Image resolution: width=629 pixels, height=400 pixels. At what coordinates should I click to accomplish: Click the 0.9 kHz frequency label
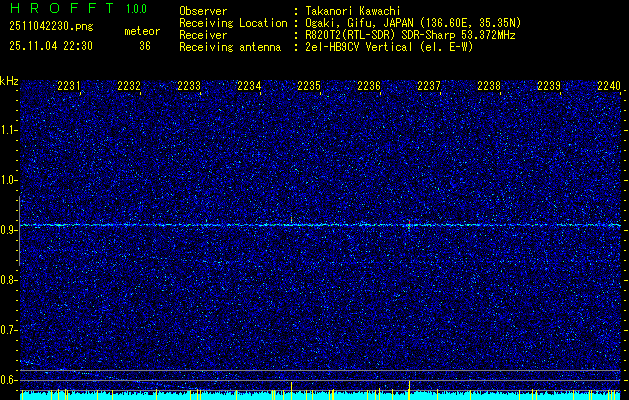click(x=8, y=230)
